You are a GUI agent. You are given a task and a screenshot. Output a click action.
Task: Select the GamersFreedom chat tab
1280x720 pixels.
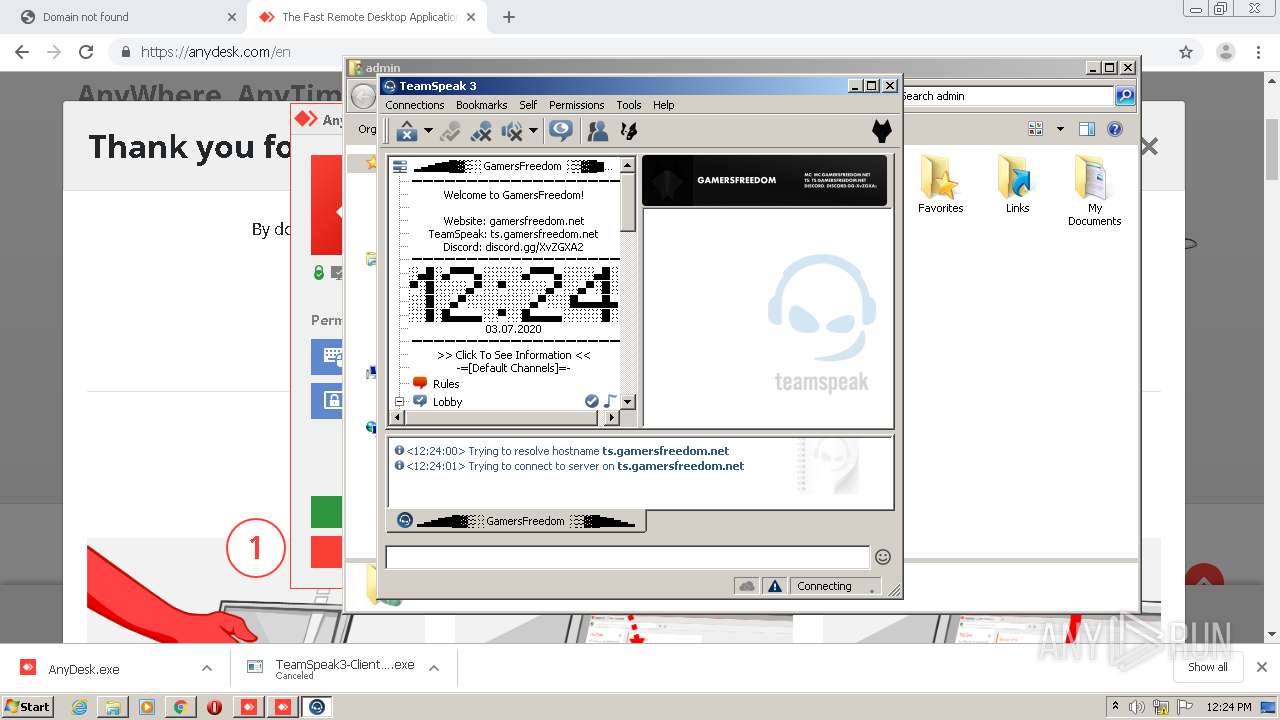(516, 521)
